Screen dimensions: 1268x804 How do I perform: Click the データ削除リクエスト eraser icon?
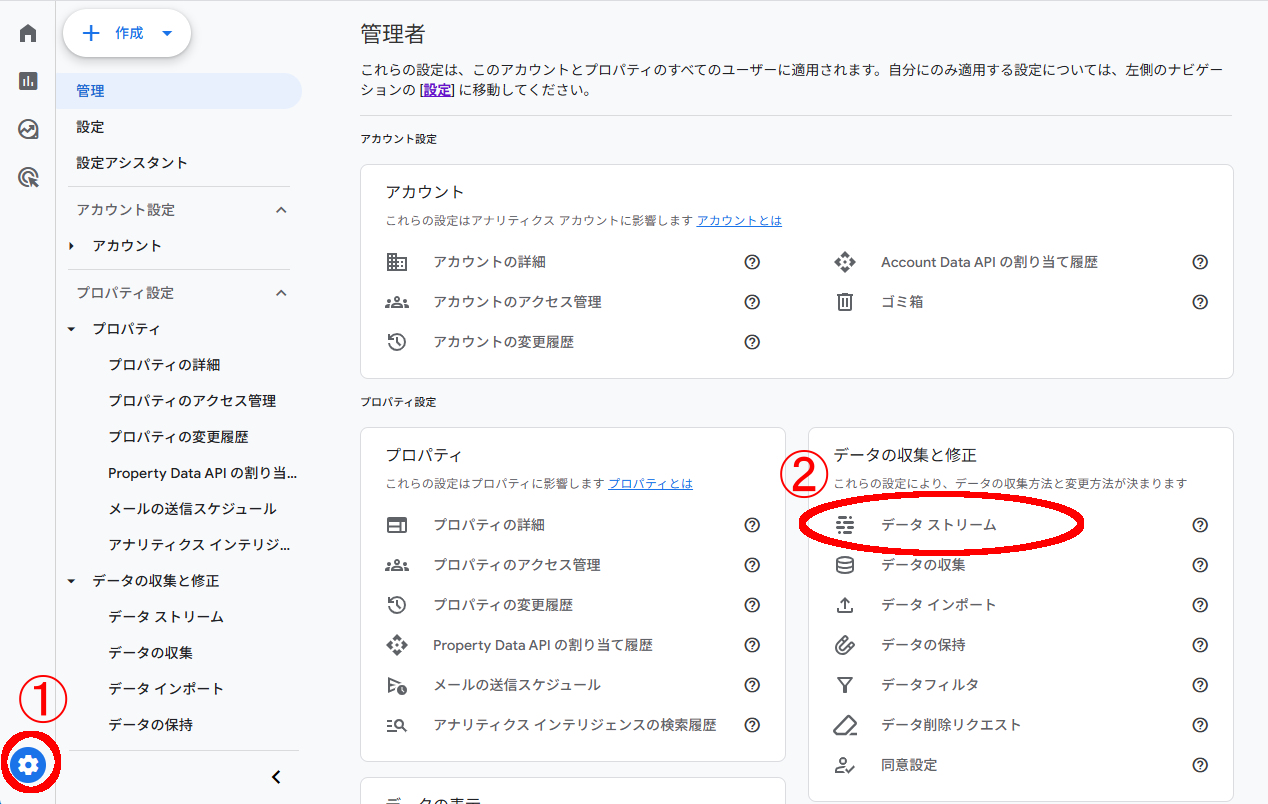[845, 724]
